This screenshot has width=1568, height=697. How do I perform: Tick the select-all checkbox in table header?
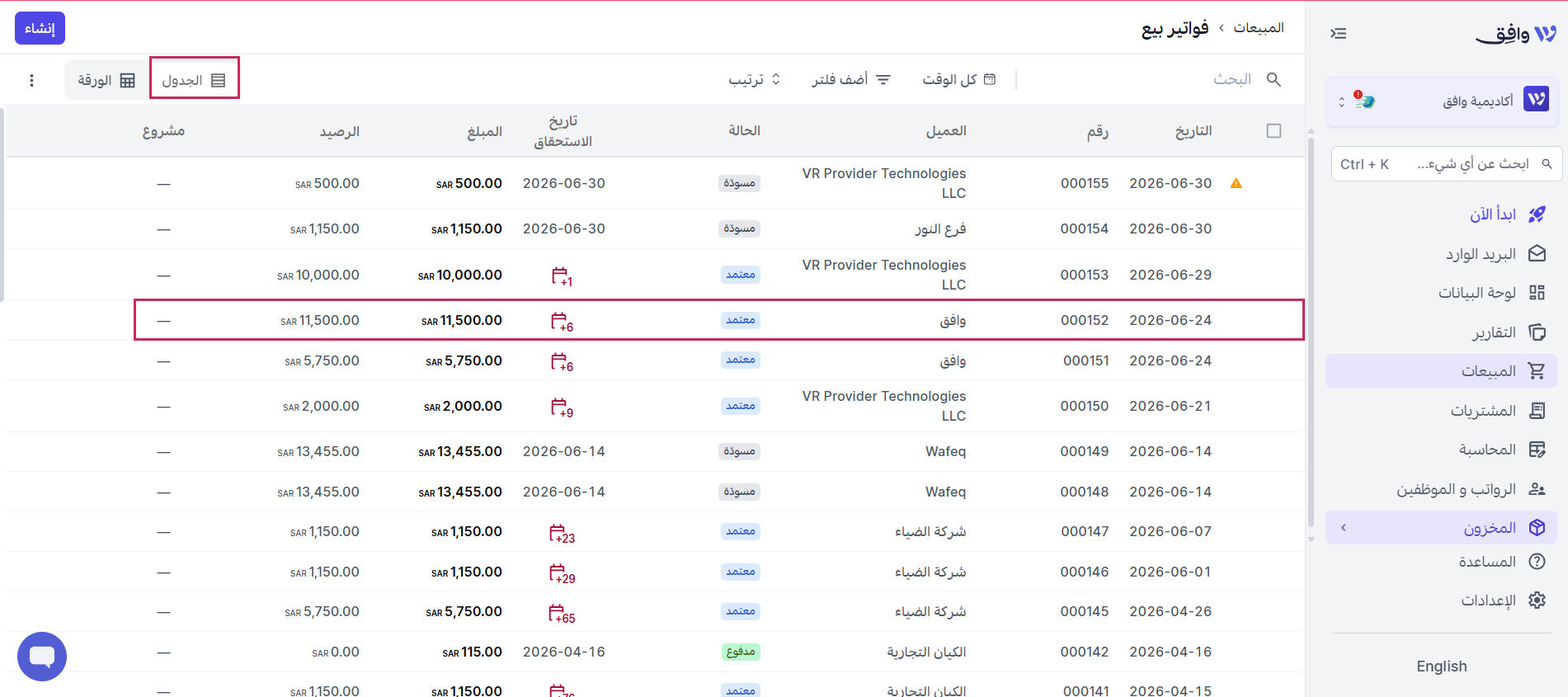click(1274, 131)
